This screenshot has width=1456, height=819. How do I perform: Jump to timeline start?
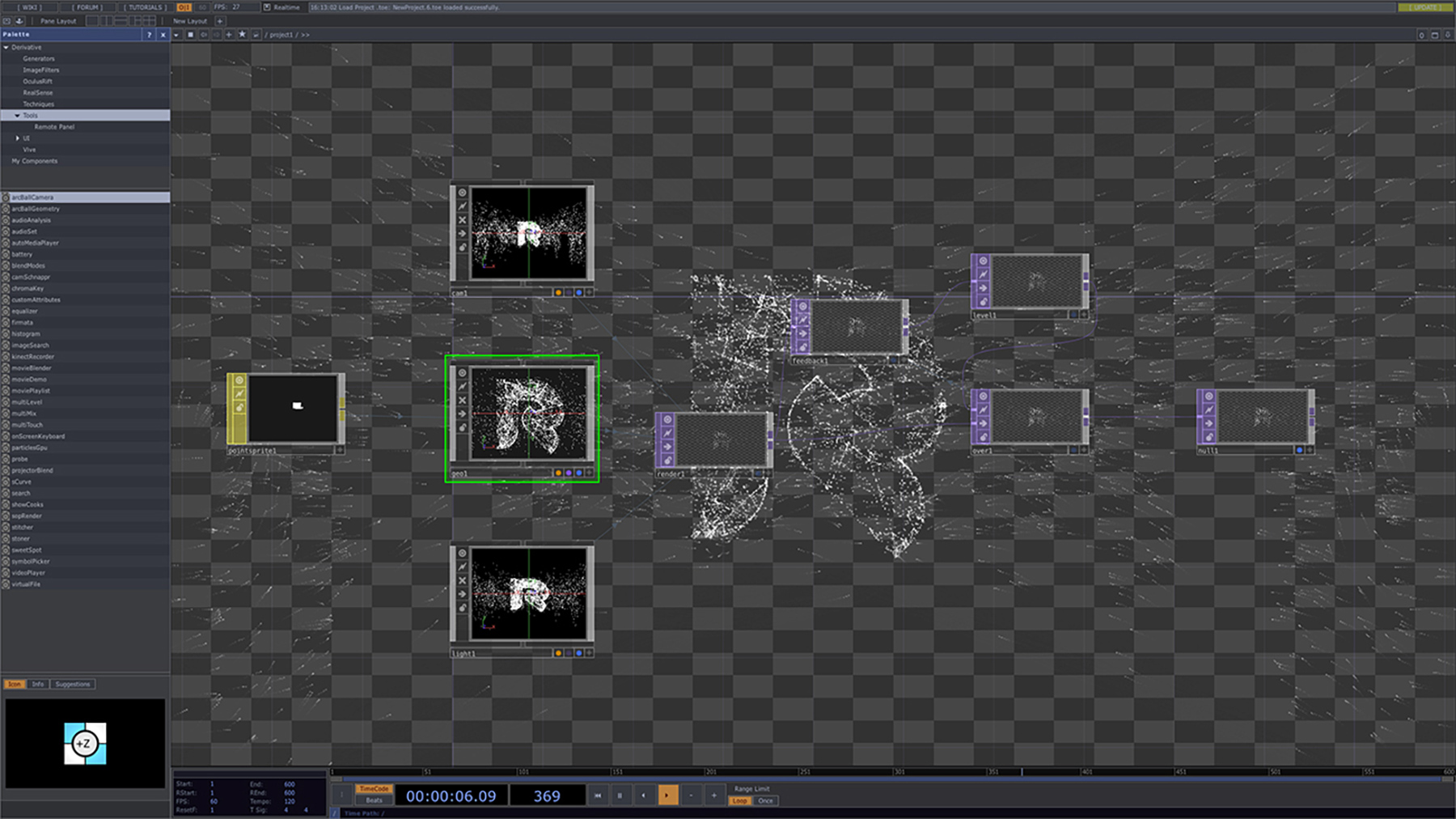[x=598, y=796]
